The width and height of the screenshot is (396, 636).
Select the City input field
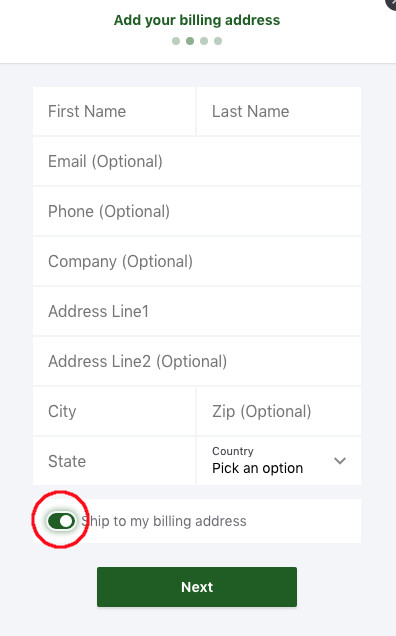(114, 411)
